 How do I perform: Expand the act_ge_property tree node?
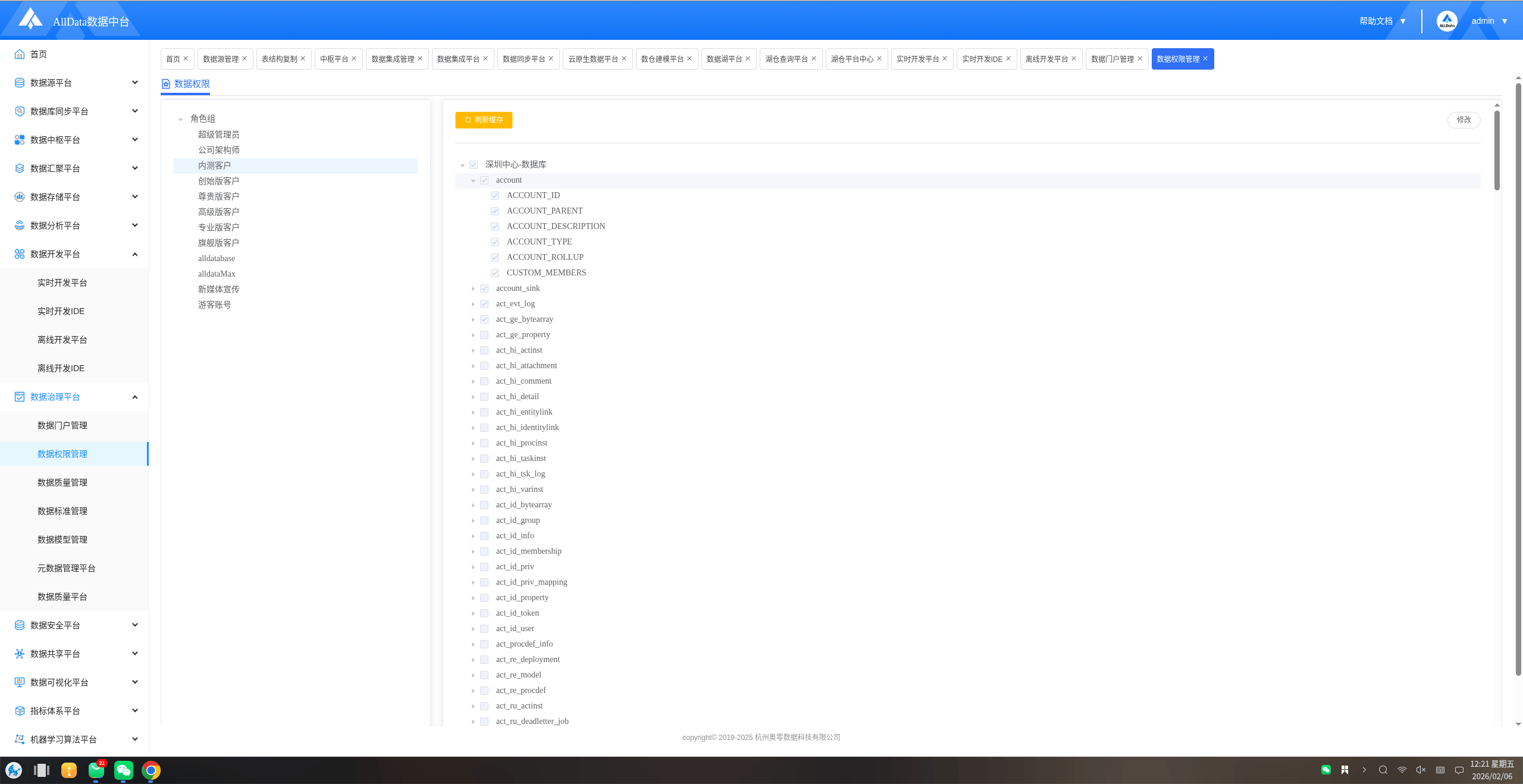(473, 335)
